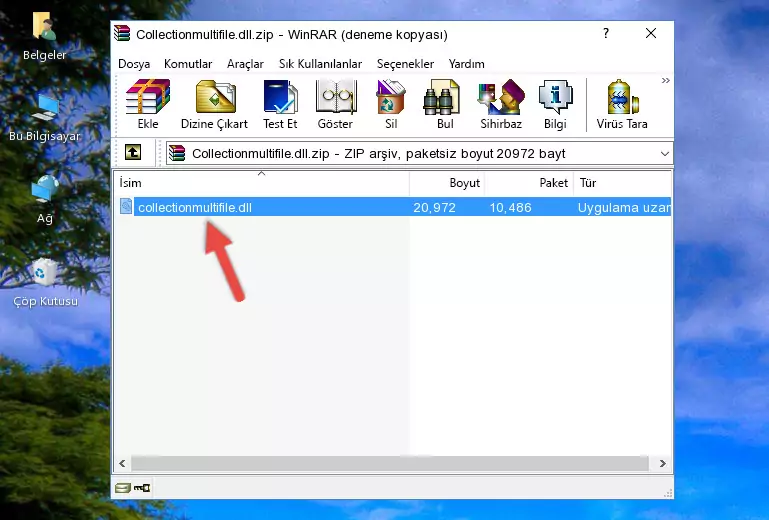Show archive Bilgi information

click(555, 104)
